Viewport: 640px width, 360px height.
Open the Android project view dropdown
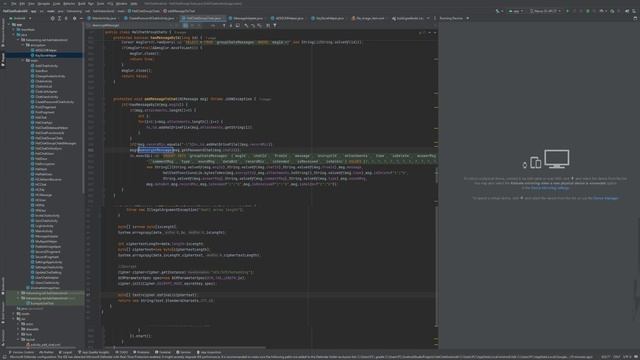[x=20, y=18]
